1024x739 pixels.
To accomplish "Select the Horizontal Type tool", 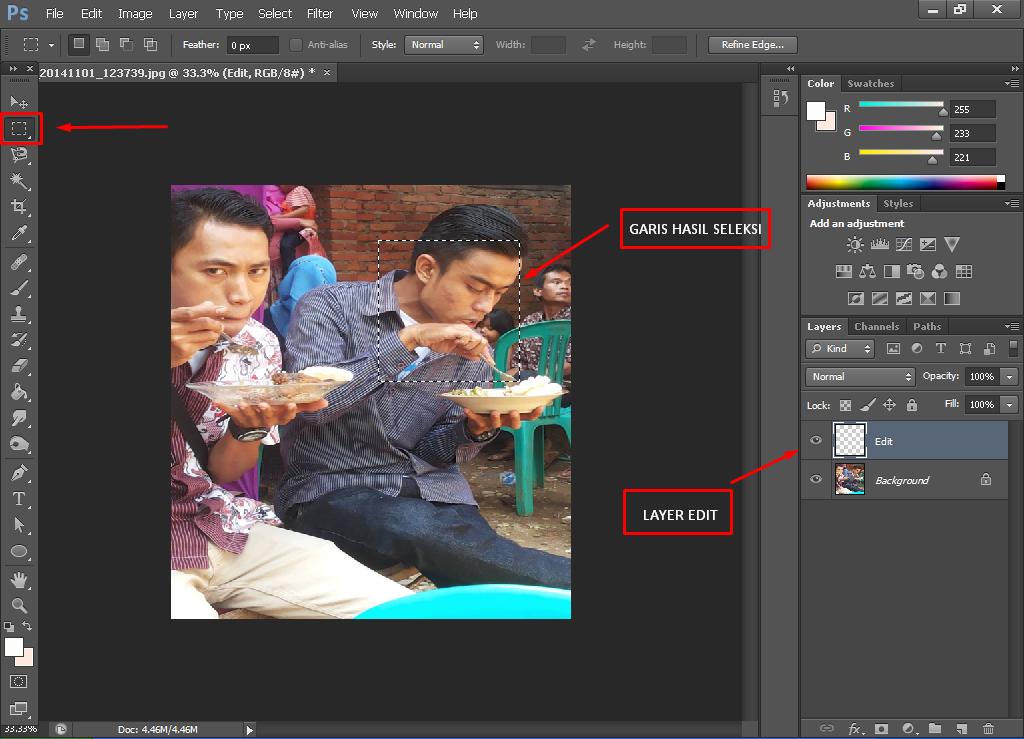I will click(20, 499).
